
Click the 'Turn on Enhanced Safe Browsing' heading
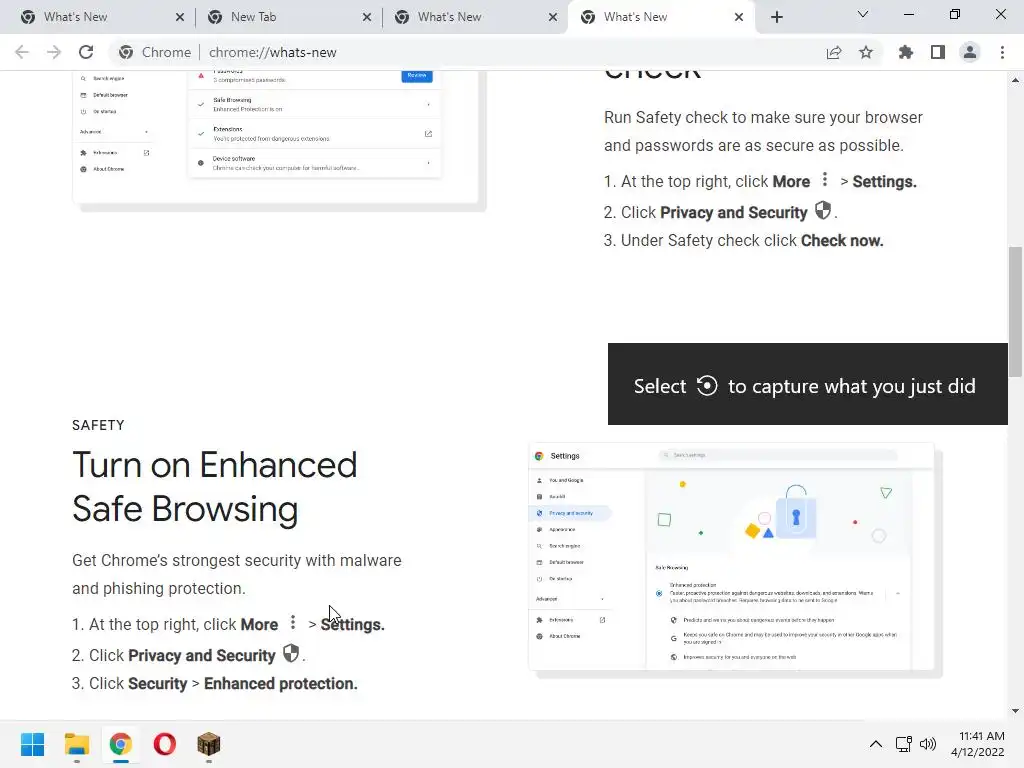pyautogui.click(x=214, y=487)
